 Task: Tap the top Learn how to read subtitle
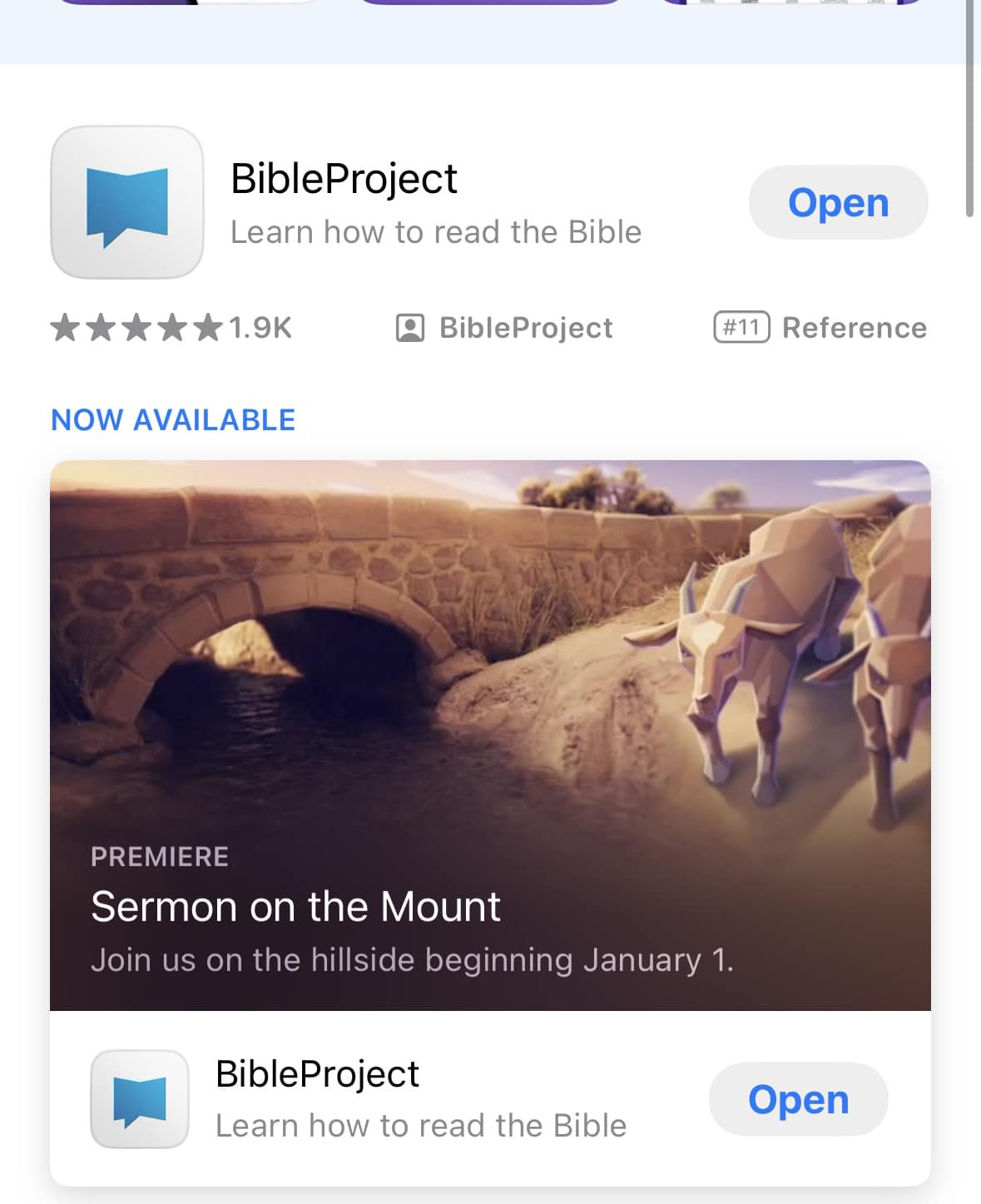click(436, 232)
